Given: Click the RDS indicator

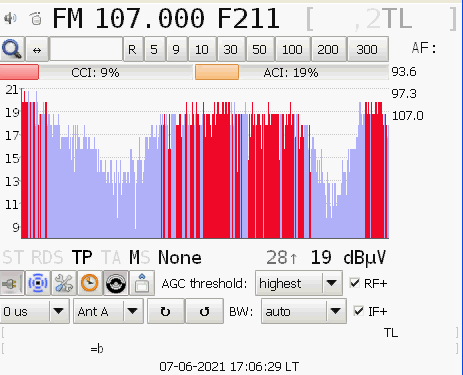Looking at the screenshot, I should pyautogui.click(x=47, y=257).
